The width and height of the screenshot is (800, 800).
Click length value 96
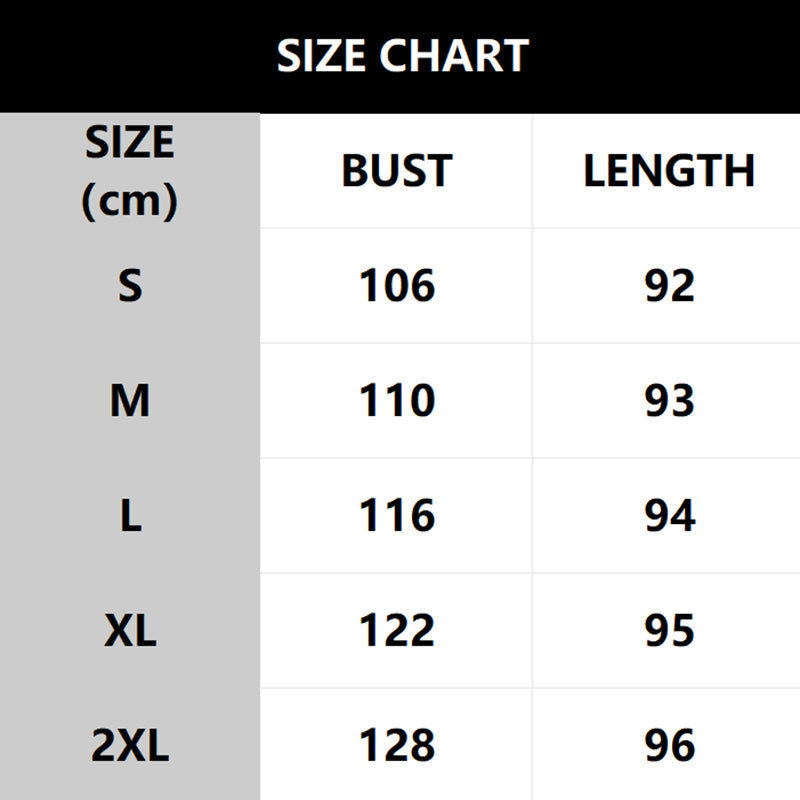click(x=669, y=746)
